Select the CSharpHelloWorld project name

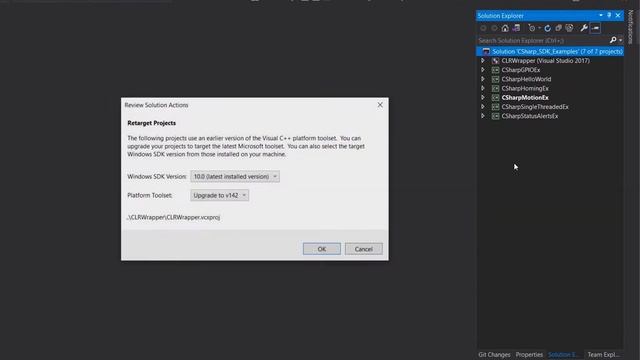pyautogui.click(x=526, y=79)
